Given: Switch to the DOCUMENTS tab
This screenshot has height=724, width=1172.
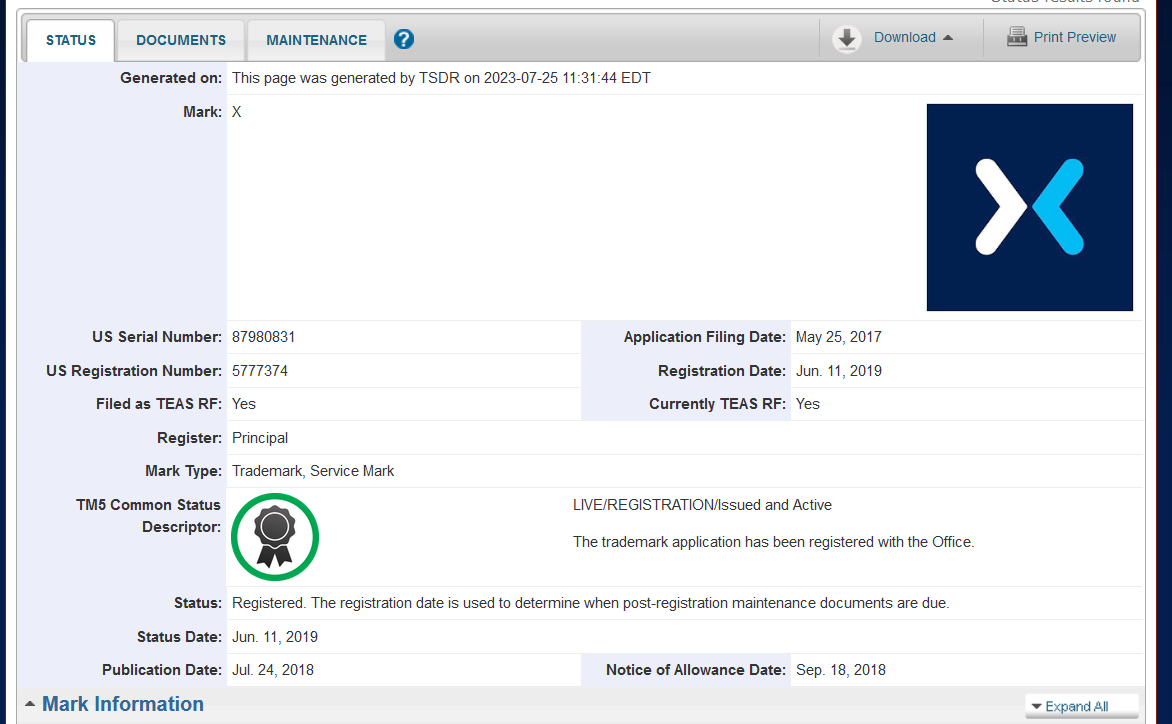Looking at the screenshot, I should pos(181,40).
